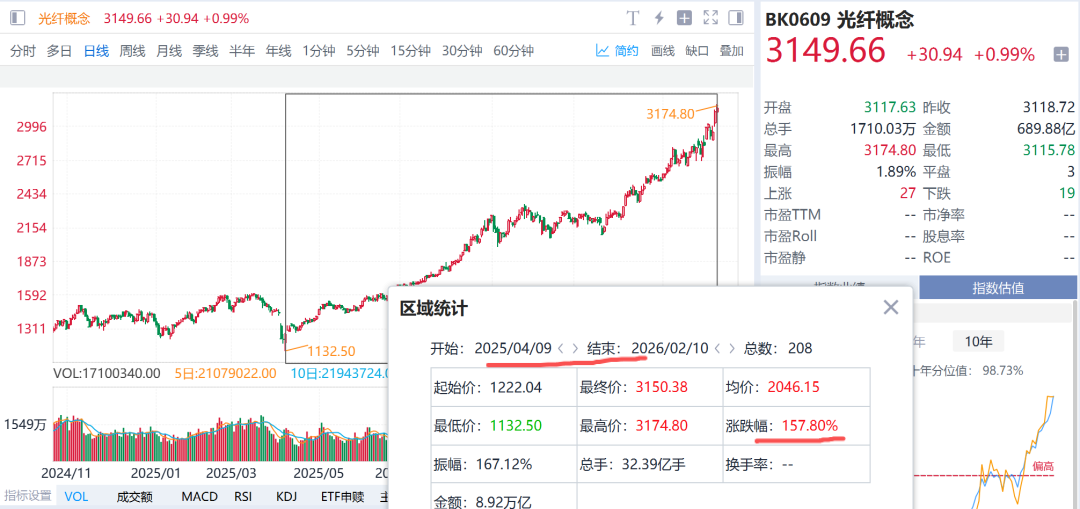Image resolution: width=1080 pixels, height=509 pixels.
Task: Click the 总数 208 count
Action: [778, 349]
